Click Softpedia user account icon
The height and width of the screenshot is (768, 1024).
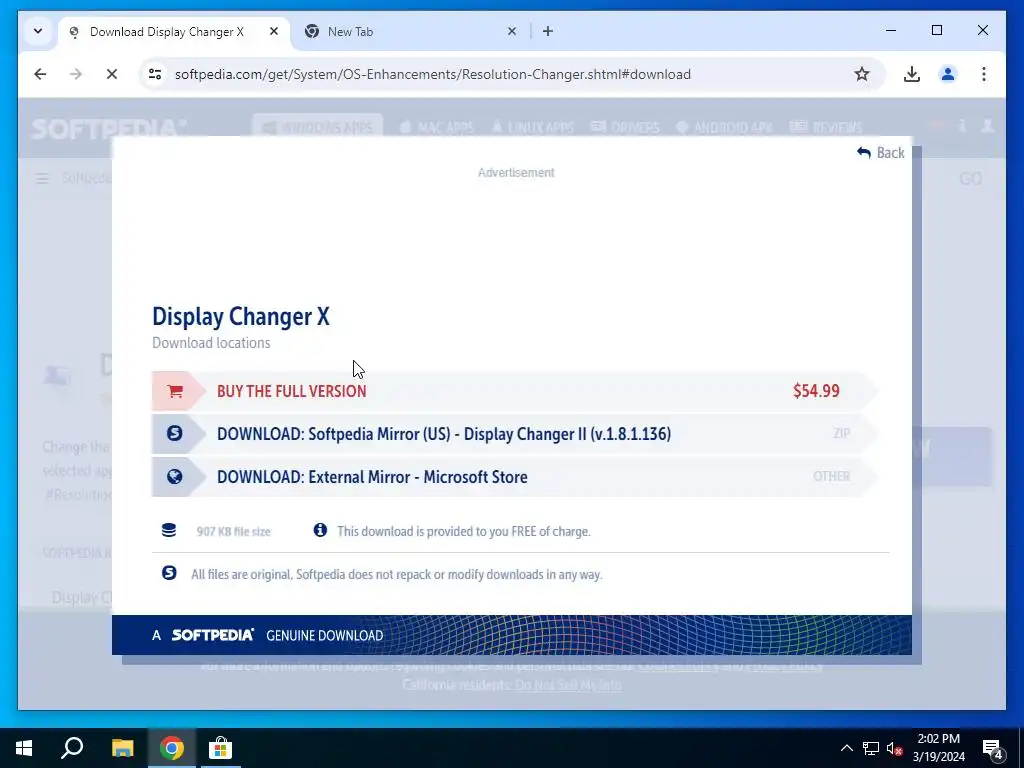[987, 126]
